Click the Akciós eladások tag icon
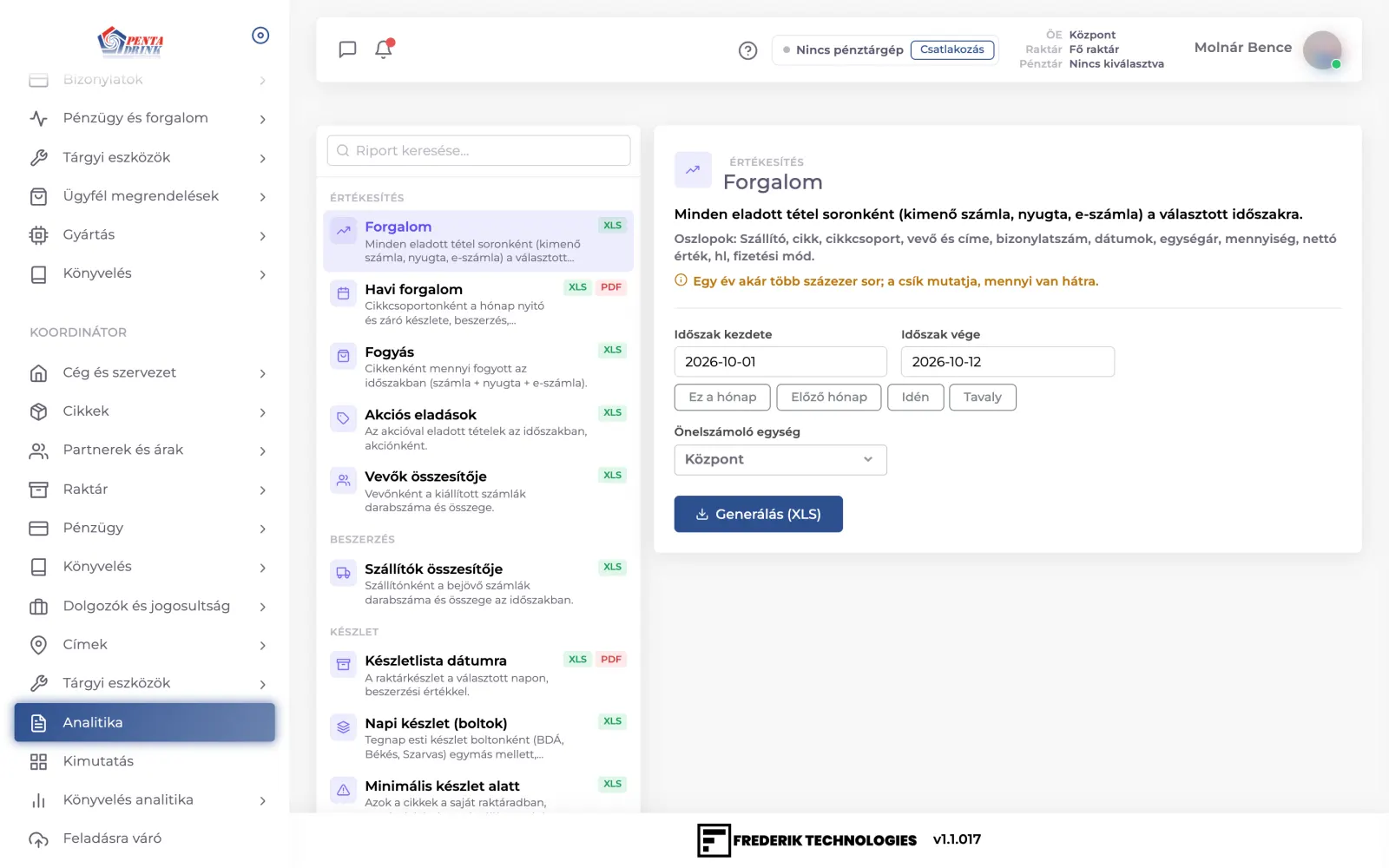The width and height of the screenshot is (1389, 868). (x=344, y=418)
